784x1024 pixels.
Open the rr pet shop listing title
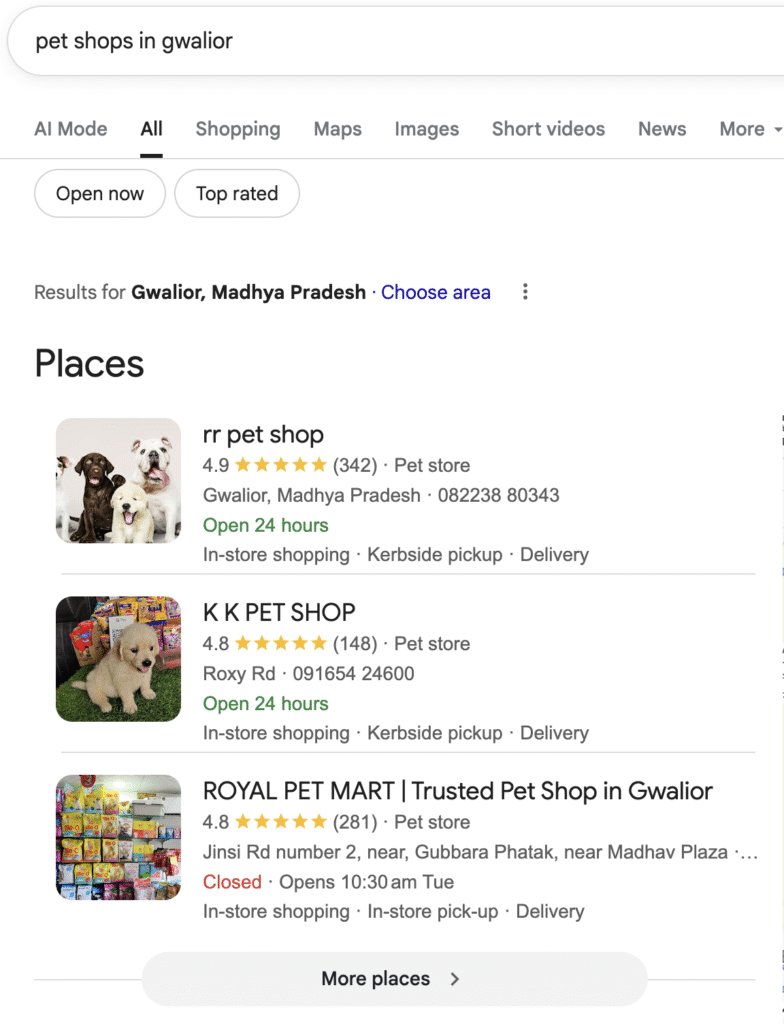263,434
